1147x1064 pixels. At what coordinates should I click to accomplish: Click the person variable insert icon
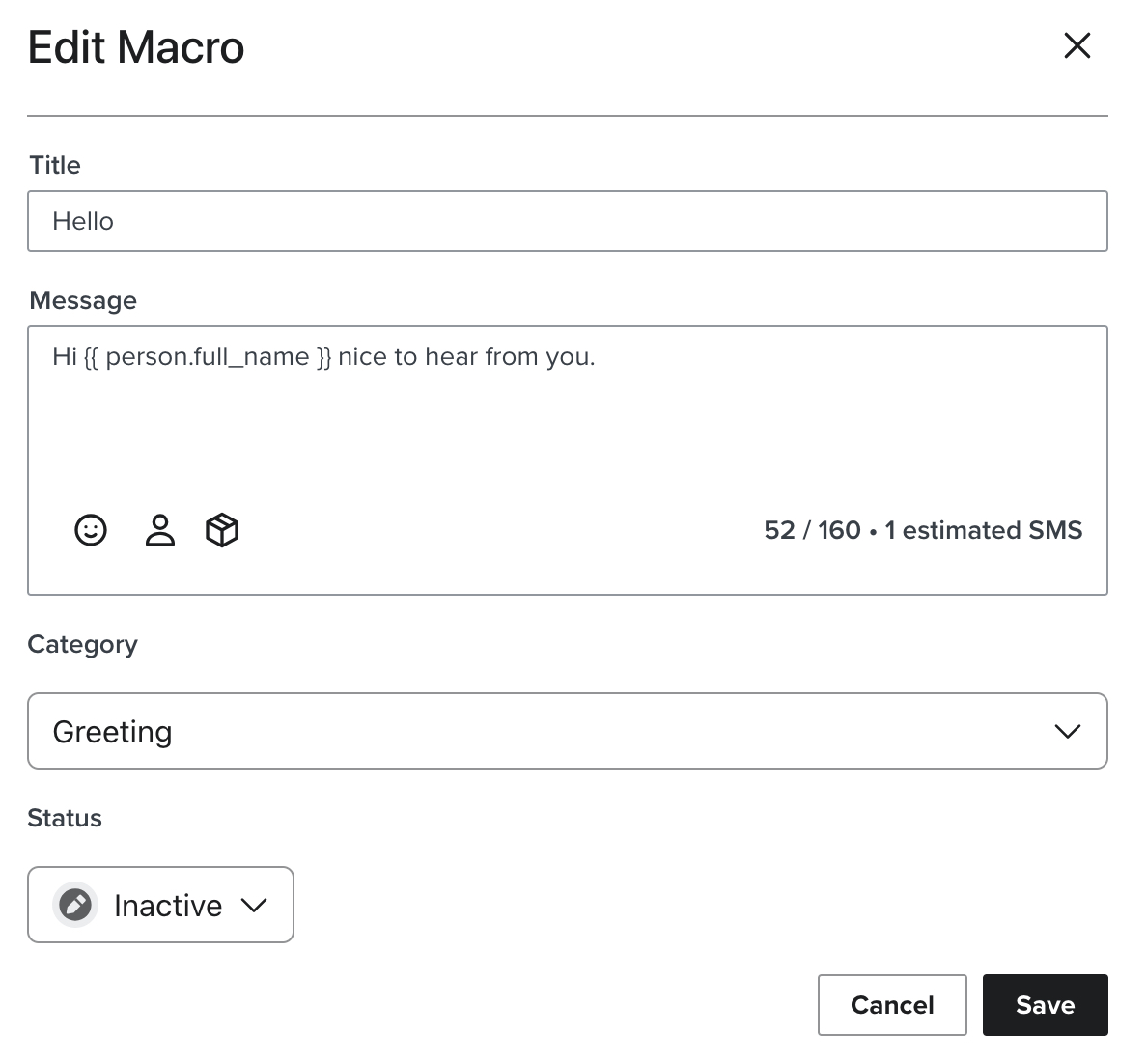coord(160,530)
